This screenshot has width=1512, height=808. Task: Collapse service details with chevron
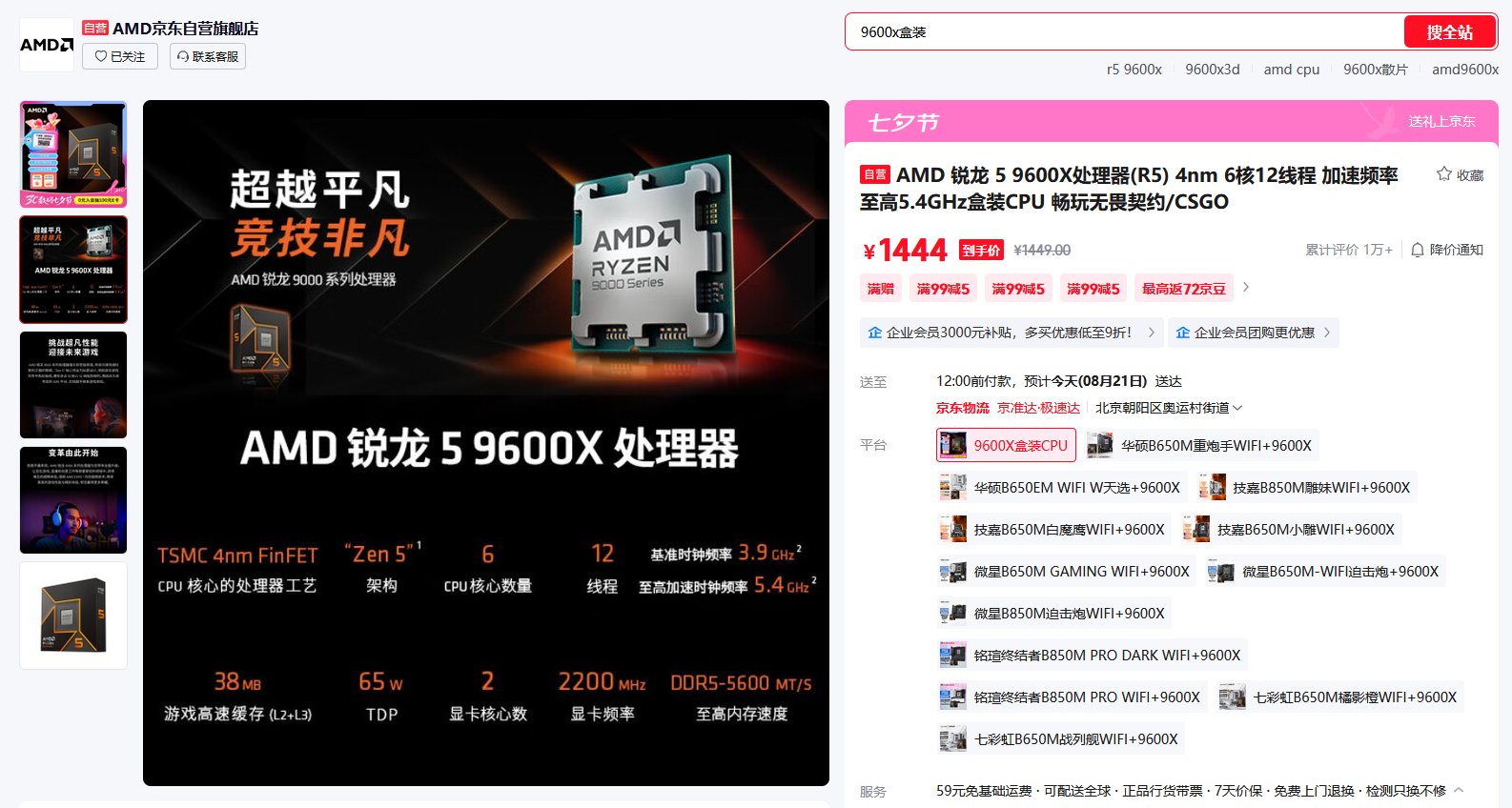pos(1459,790)
